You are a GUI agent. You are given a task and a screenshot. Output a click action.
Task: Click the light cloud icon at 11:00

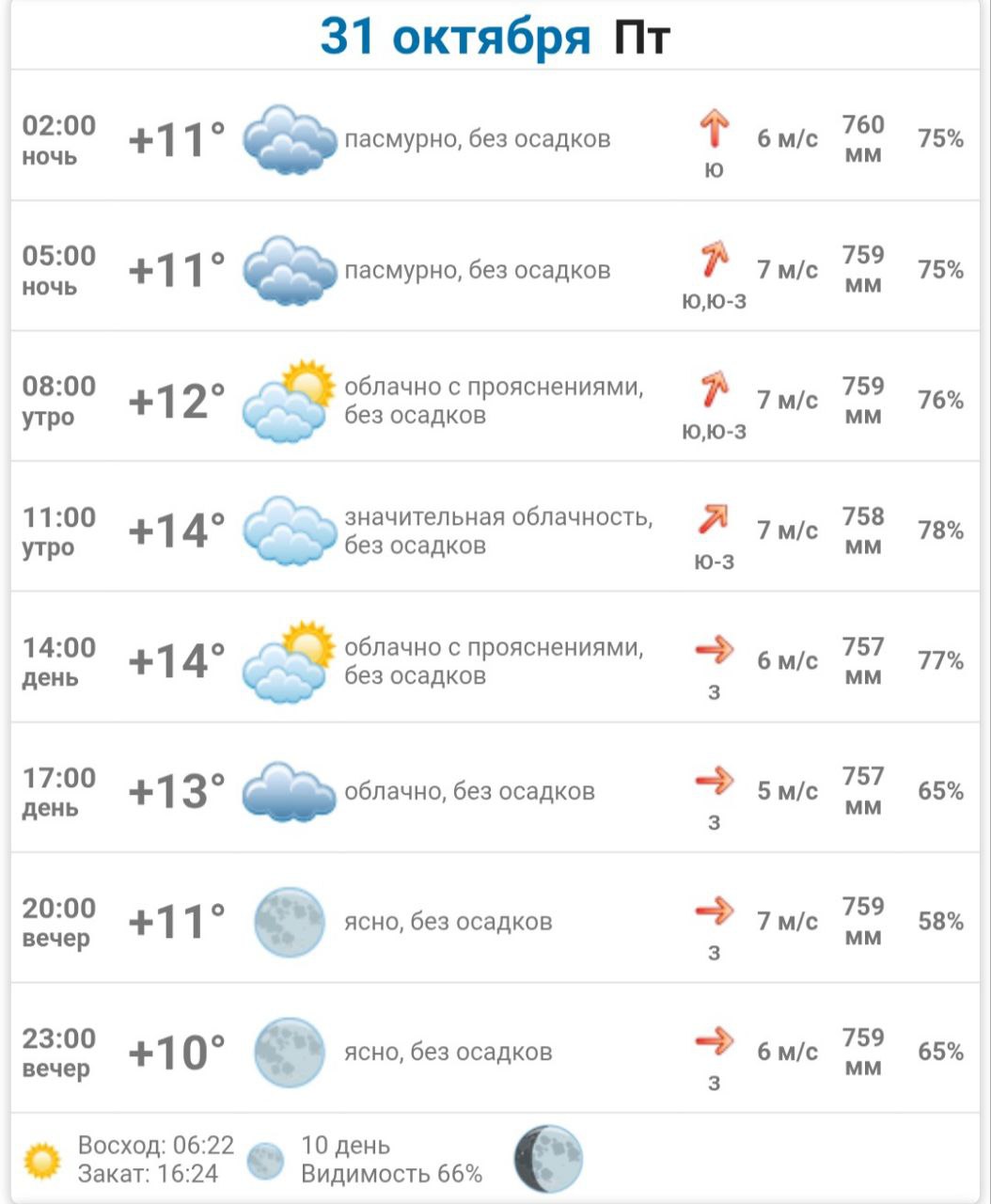[x=290, y=531]
